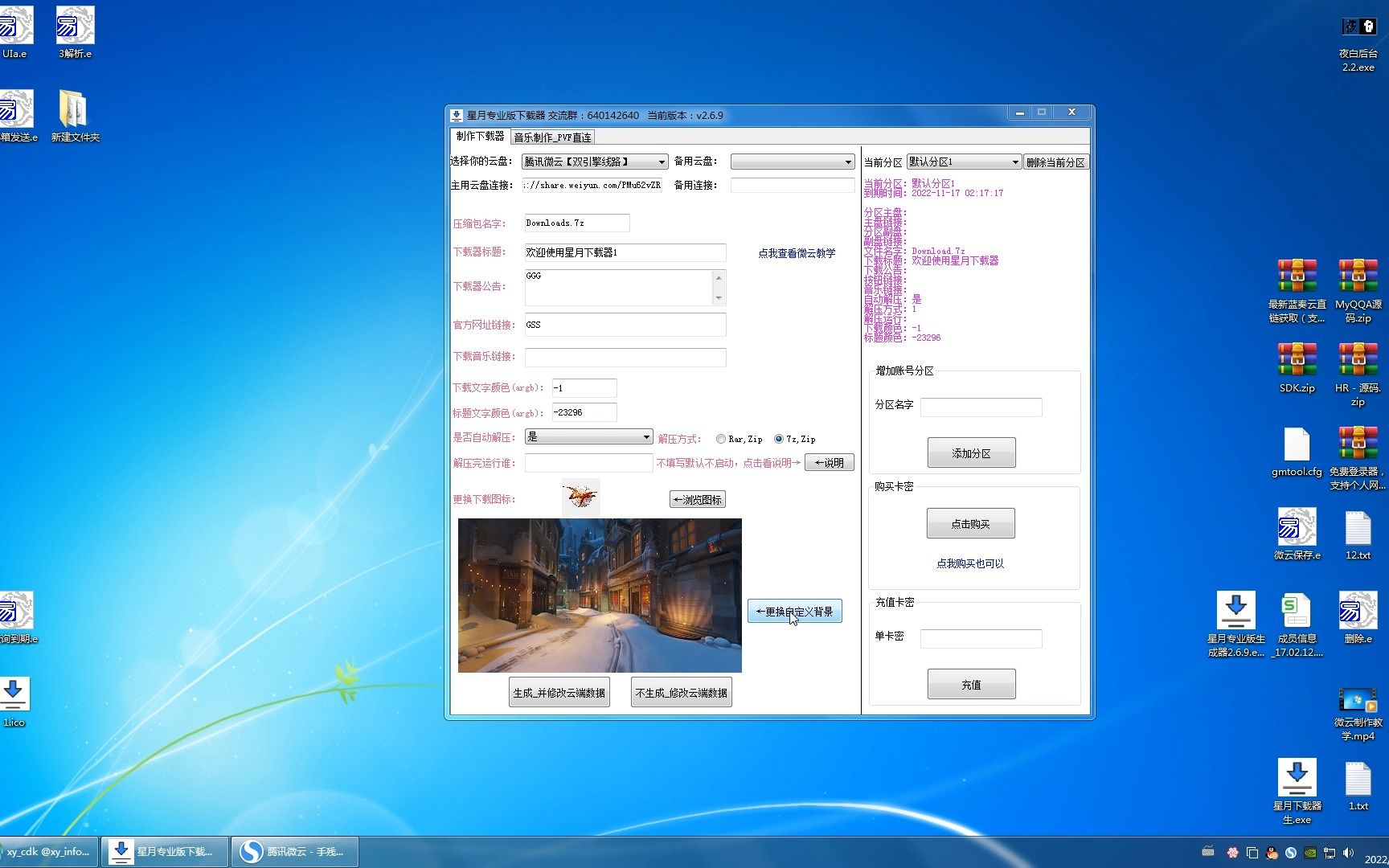Open MyQQA源码.zip archive icon

coord(1358,290)
